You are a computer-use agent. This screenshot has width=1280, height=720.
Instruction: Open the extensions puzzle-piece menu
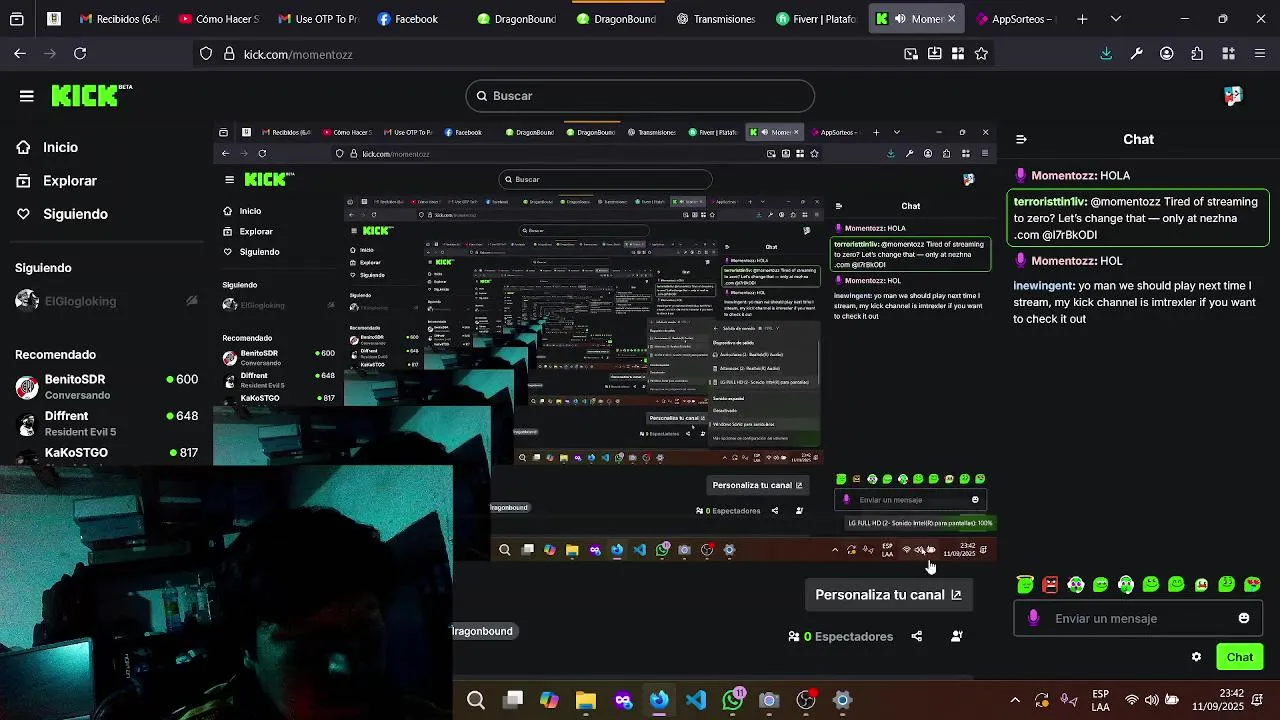pos(1197,54)
